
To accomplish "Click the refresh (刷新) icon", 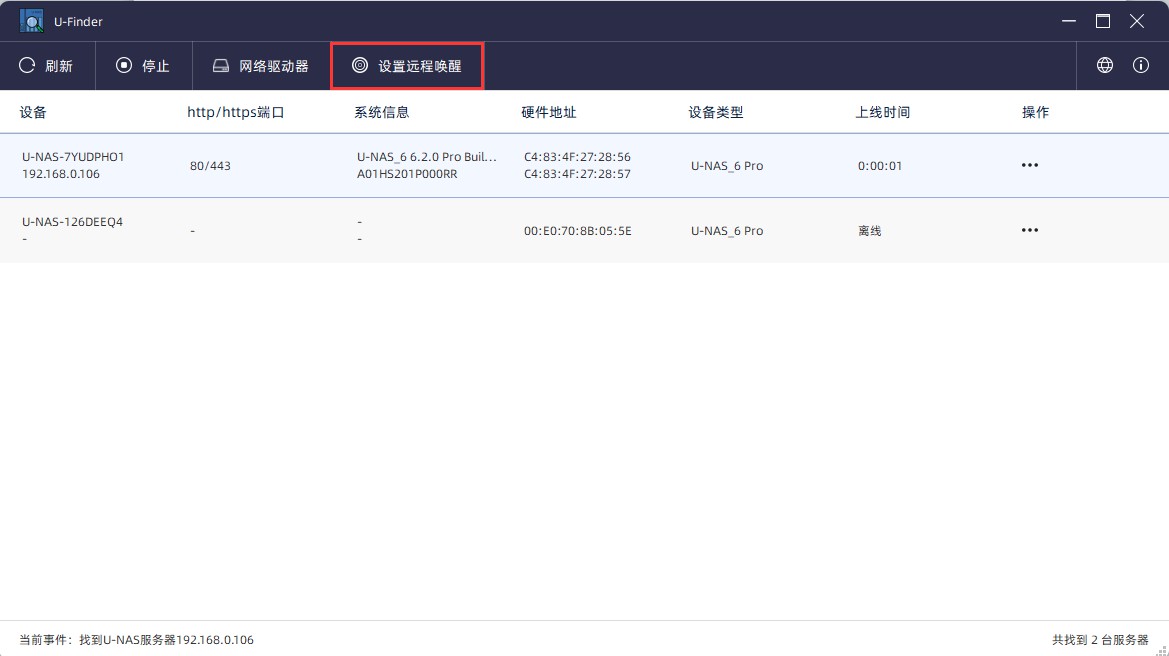I will click(28, 66).
